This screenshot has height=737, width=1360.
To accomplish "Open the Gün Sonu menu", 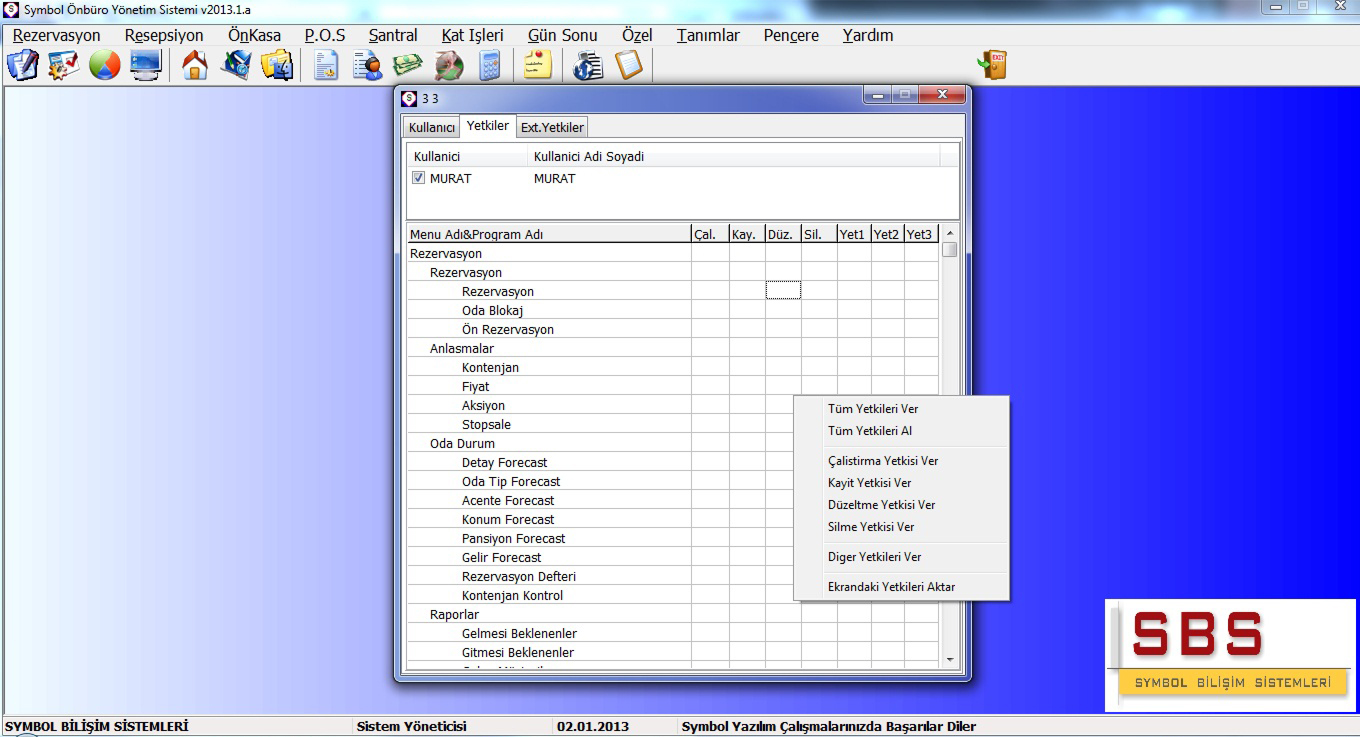I will pos(563,35).
